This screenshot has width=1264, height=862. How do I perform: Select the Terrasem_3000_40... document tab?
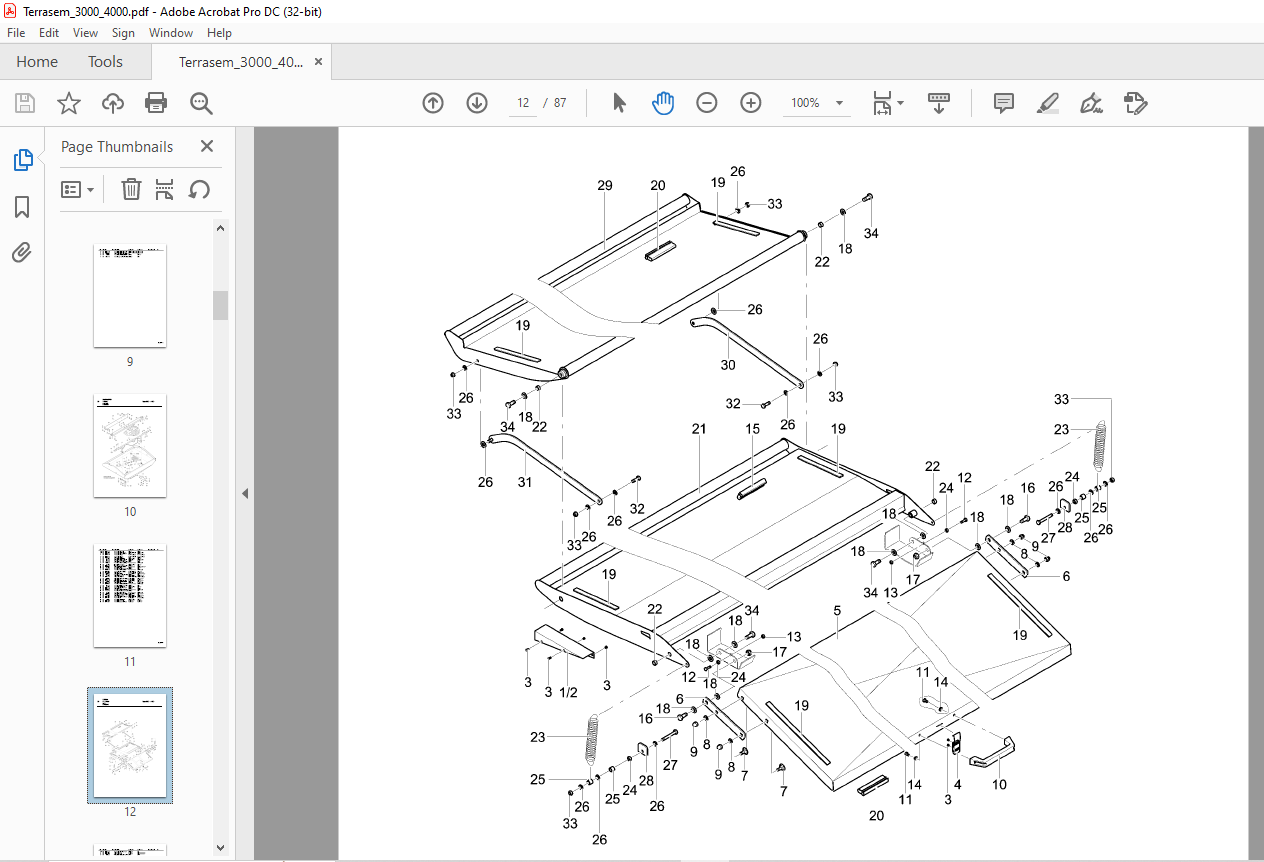pyautogui.click(x=241, y=62)
